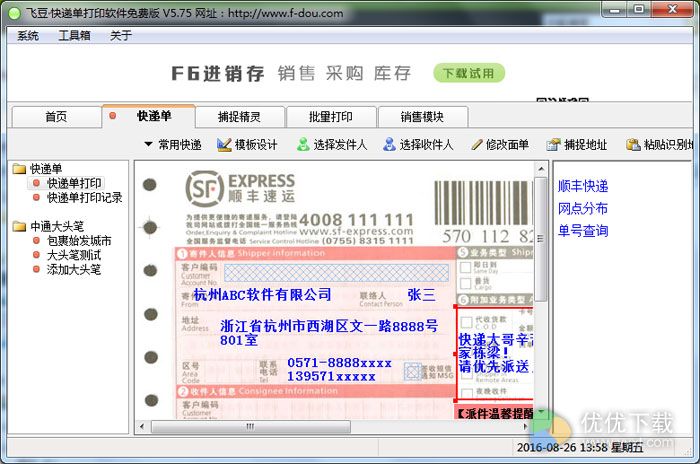
Task: Select 添加大头笔 in the tree
Action: pyautogui.click(x=74, y=269)
